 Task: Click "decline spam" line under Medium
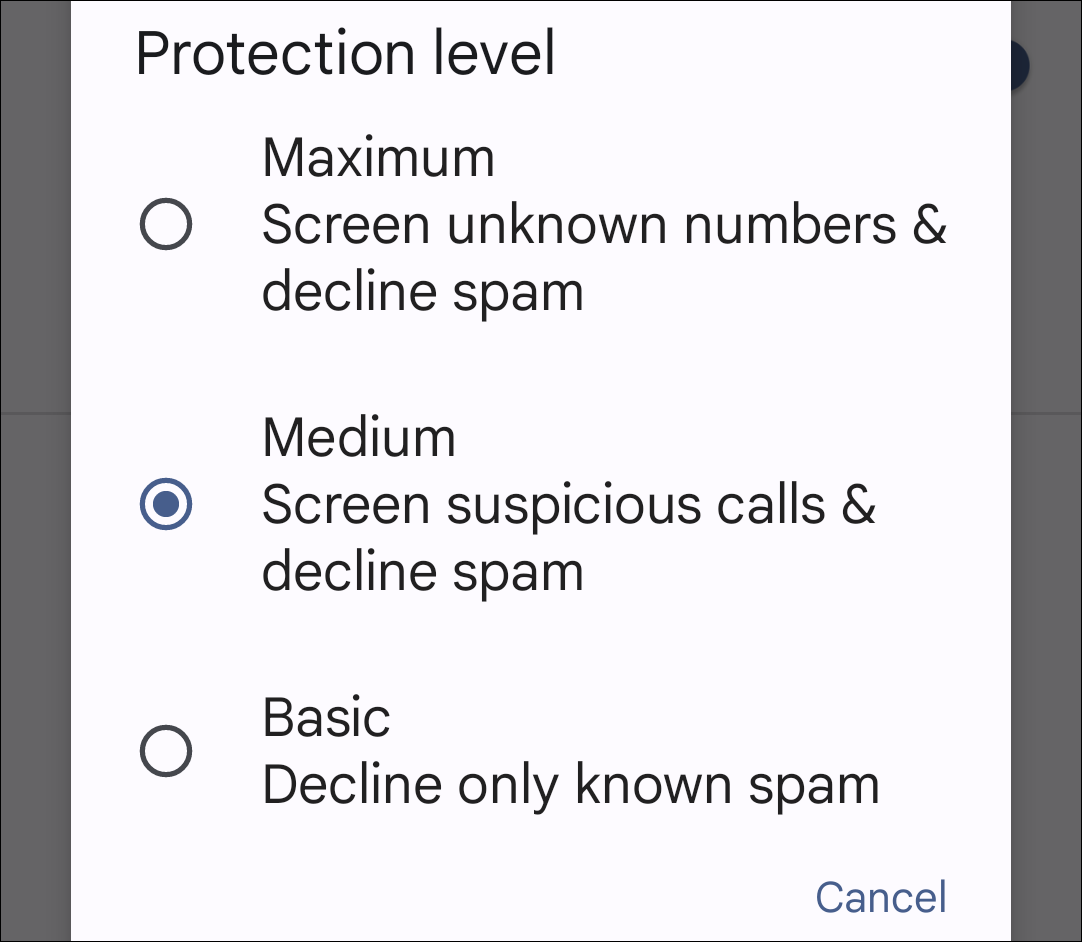tap(422, 572)
